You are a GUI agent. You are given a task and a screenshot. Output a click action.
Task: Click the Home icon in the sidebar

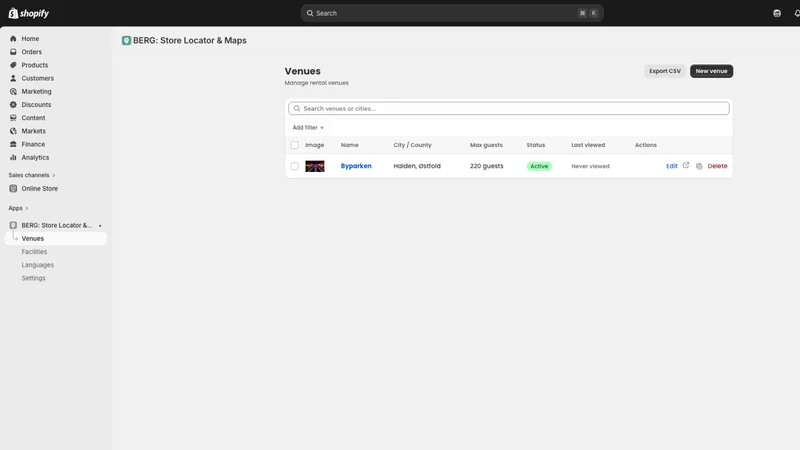[x=13, y=39]
